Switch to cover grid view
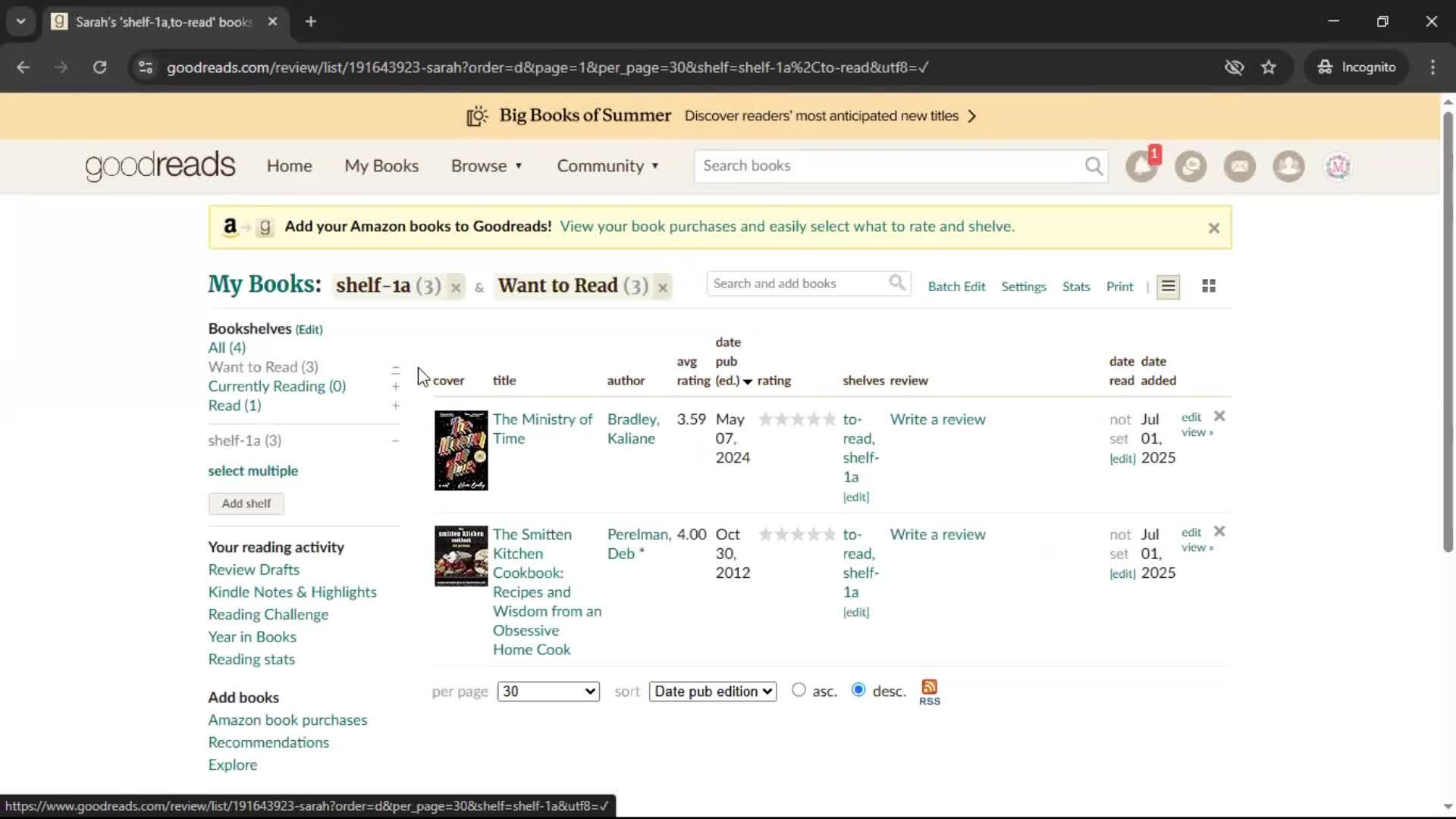The width and height of the screenshot is (1456, 819). click(x=1209, y=286)
